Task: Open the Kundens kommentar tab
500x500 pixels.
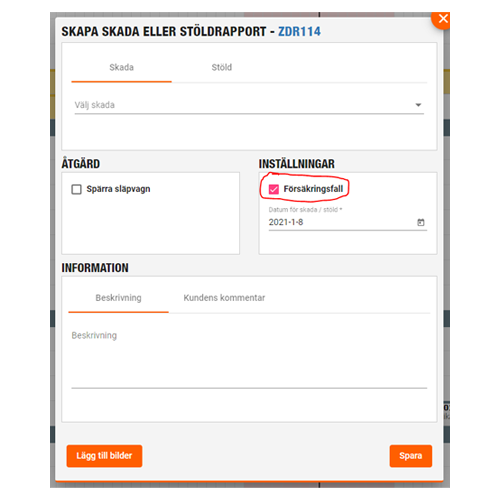Action: 224,298
